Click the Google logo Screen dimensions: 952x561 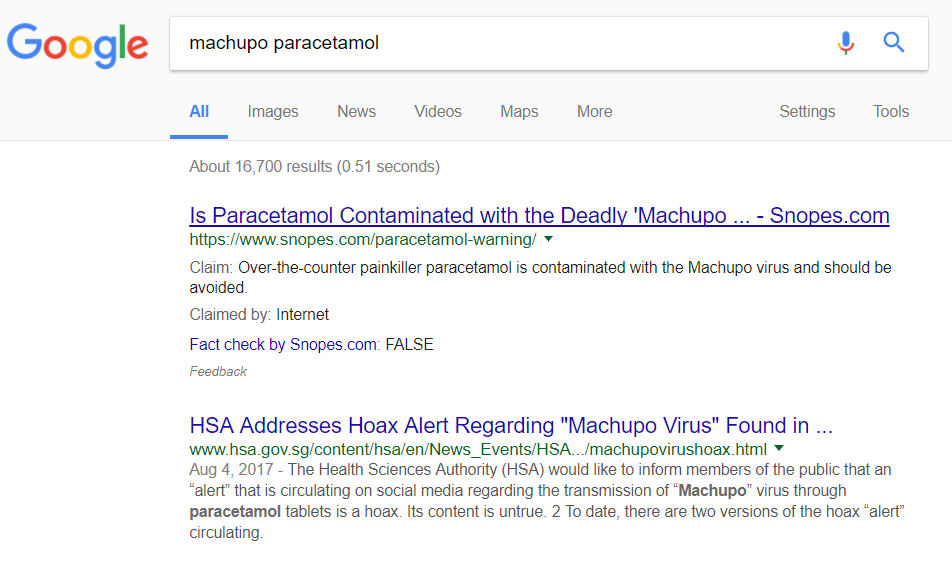pyautogui.click(x=77, y=45)
